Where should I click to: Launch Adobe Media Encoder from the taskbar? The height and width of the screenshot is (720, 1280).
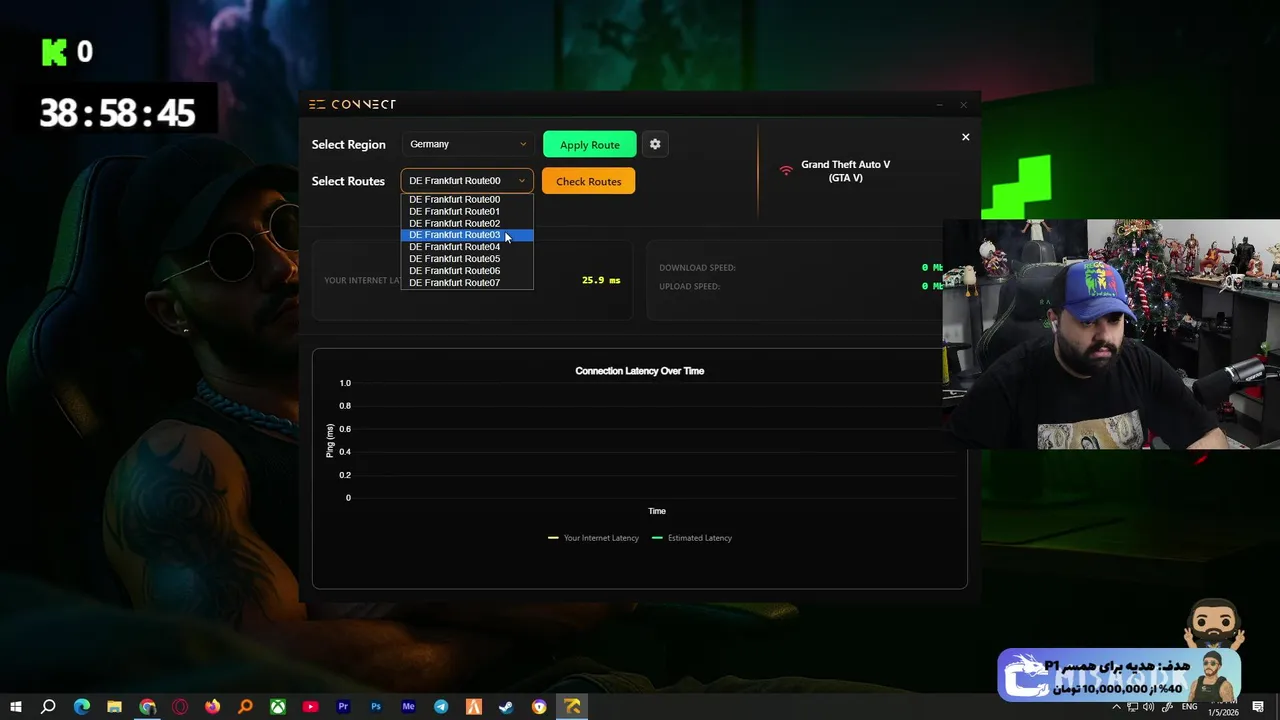[408, 707]
